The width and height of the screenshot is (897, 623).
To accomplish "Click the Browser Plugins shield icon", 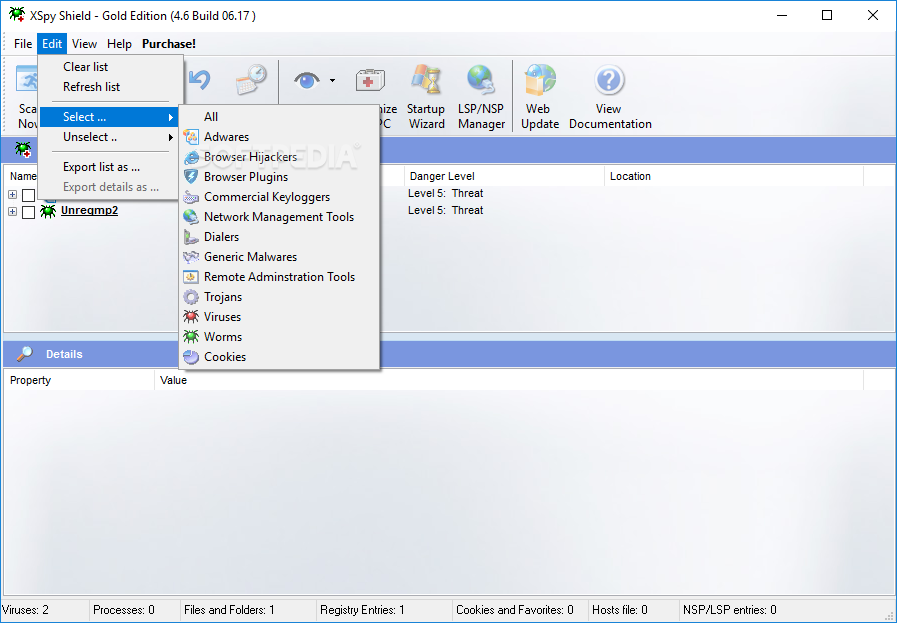I will (190, 177).
